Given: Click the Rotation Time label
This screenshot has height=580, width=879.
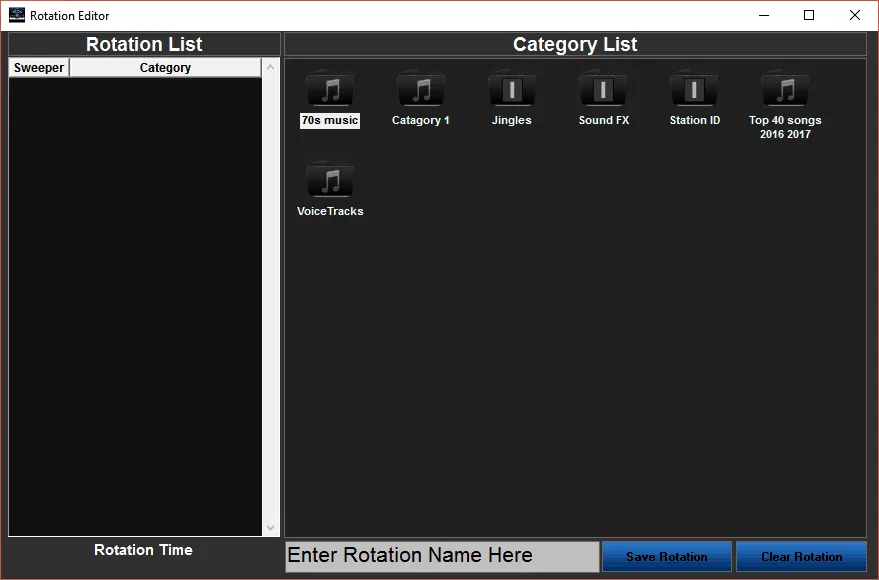Looking at the screenshot, I should [143, 550].
